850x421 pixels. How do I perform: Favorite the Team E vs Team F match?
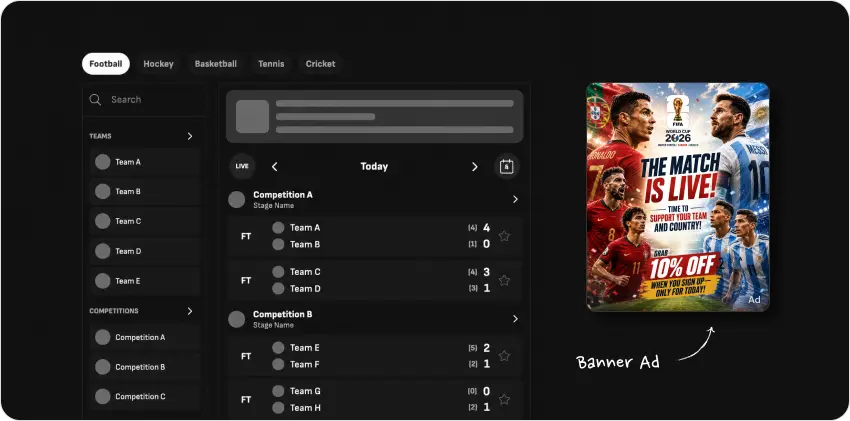[504, 356]
